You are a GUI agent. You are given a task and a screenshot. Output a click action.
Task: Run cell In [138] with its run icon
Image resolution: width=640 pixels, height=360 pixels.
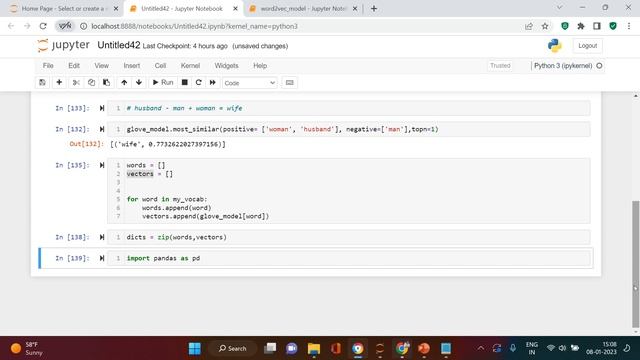point(102,237)
